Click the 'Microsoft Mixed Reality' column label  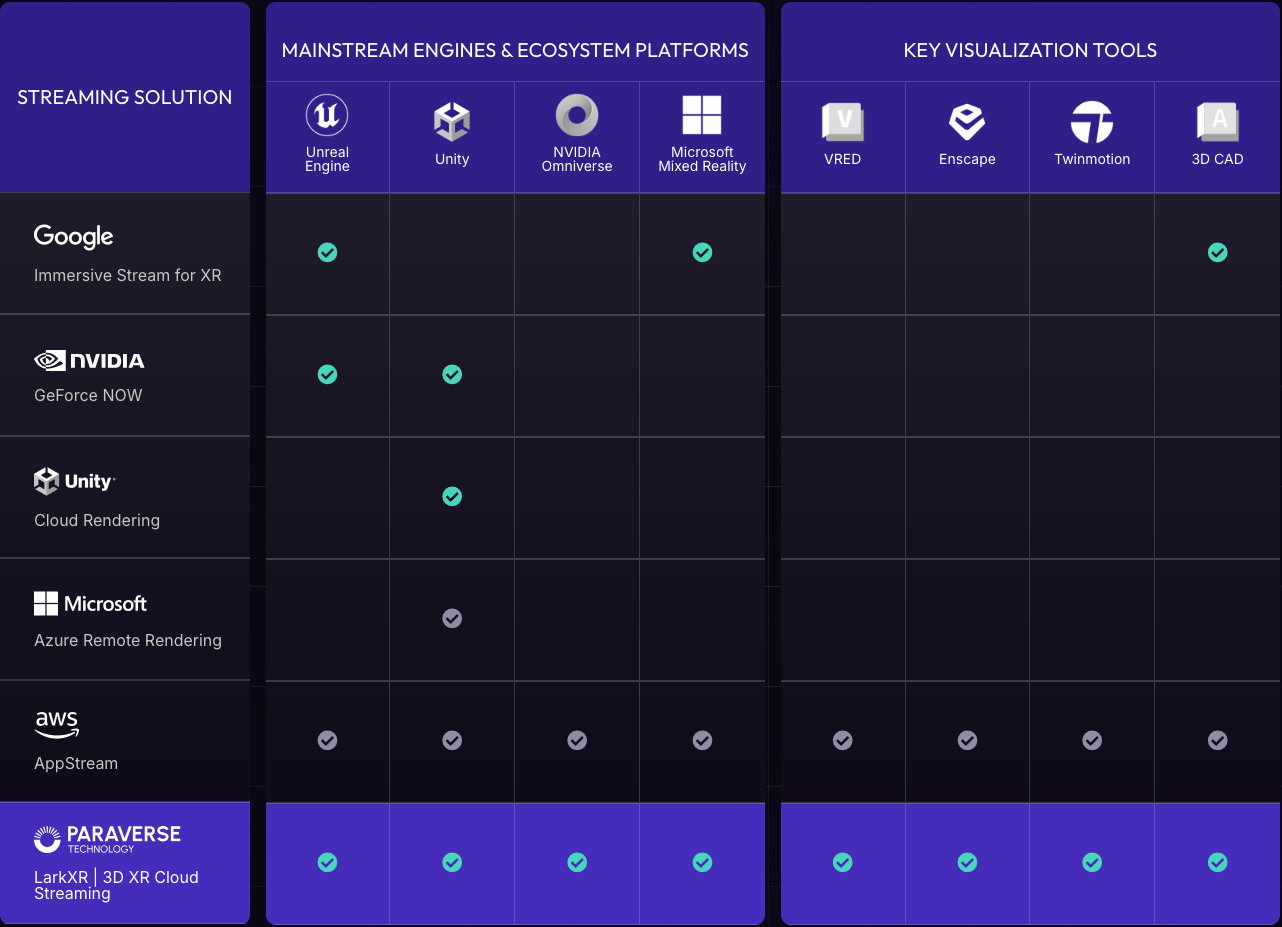coord(702,159)
